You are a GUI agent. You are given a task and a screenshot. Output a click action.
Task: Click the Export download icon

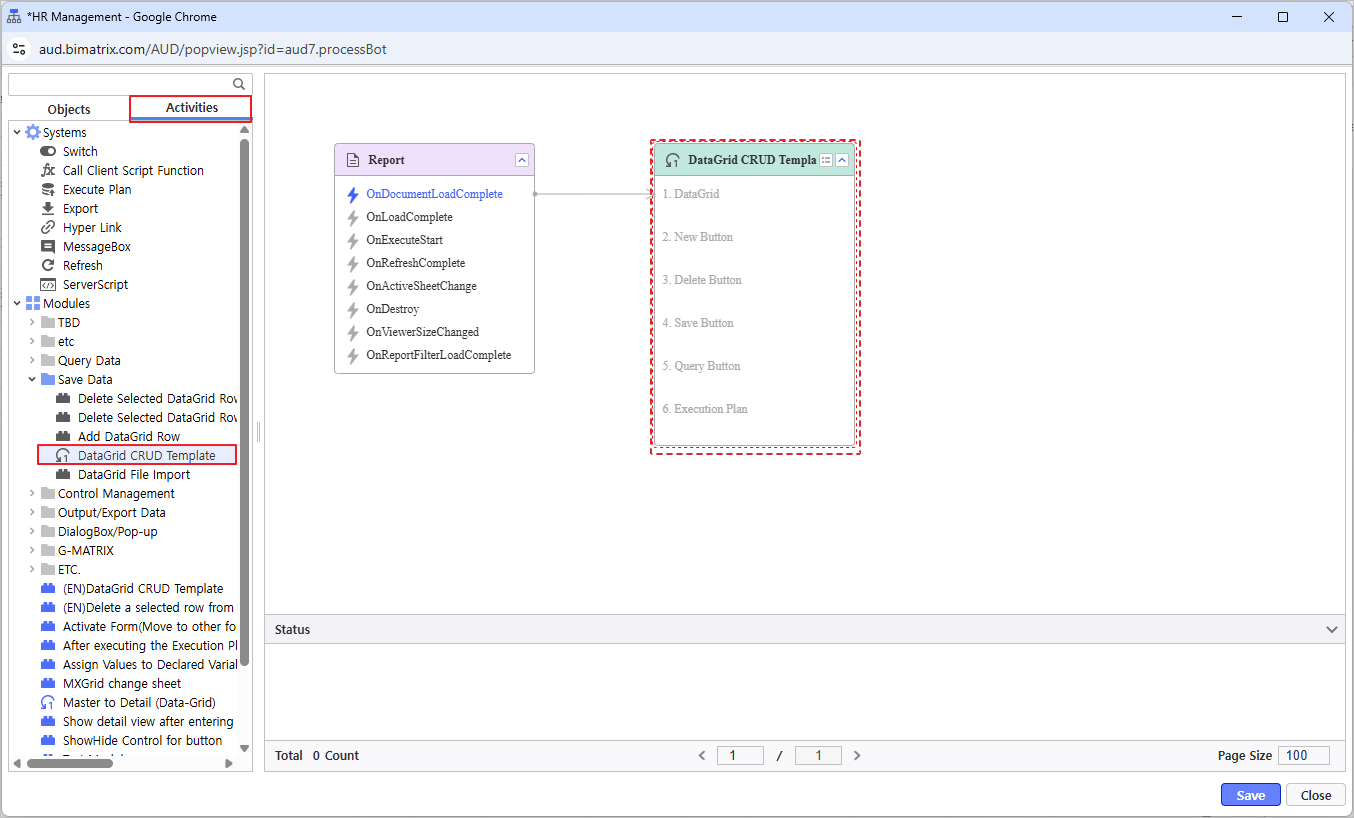click(48, 209)
